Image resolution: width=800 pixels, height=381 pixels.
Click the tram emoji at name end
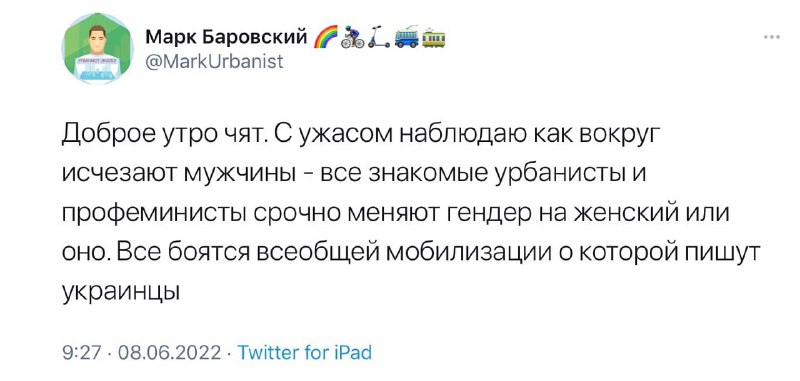[x=434, y=38]
